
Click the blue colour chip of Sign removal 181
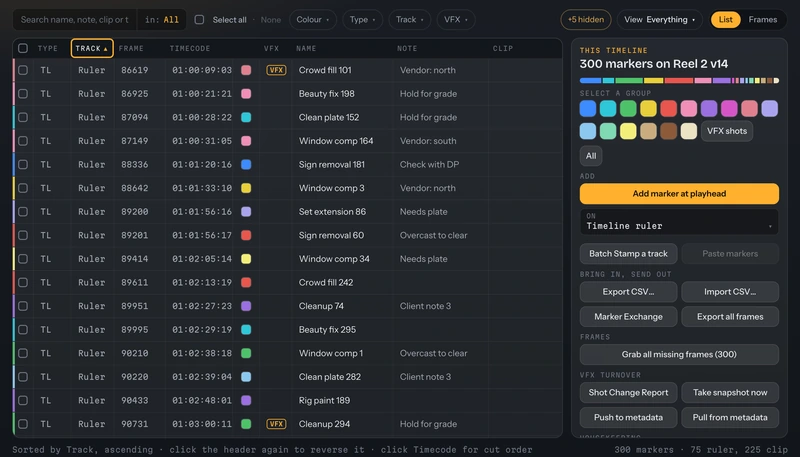(246, 164)
